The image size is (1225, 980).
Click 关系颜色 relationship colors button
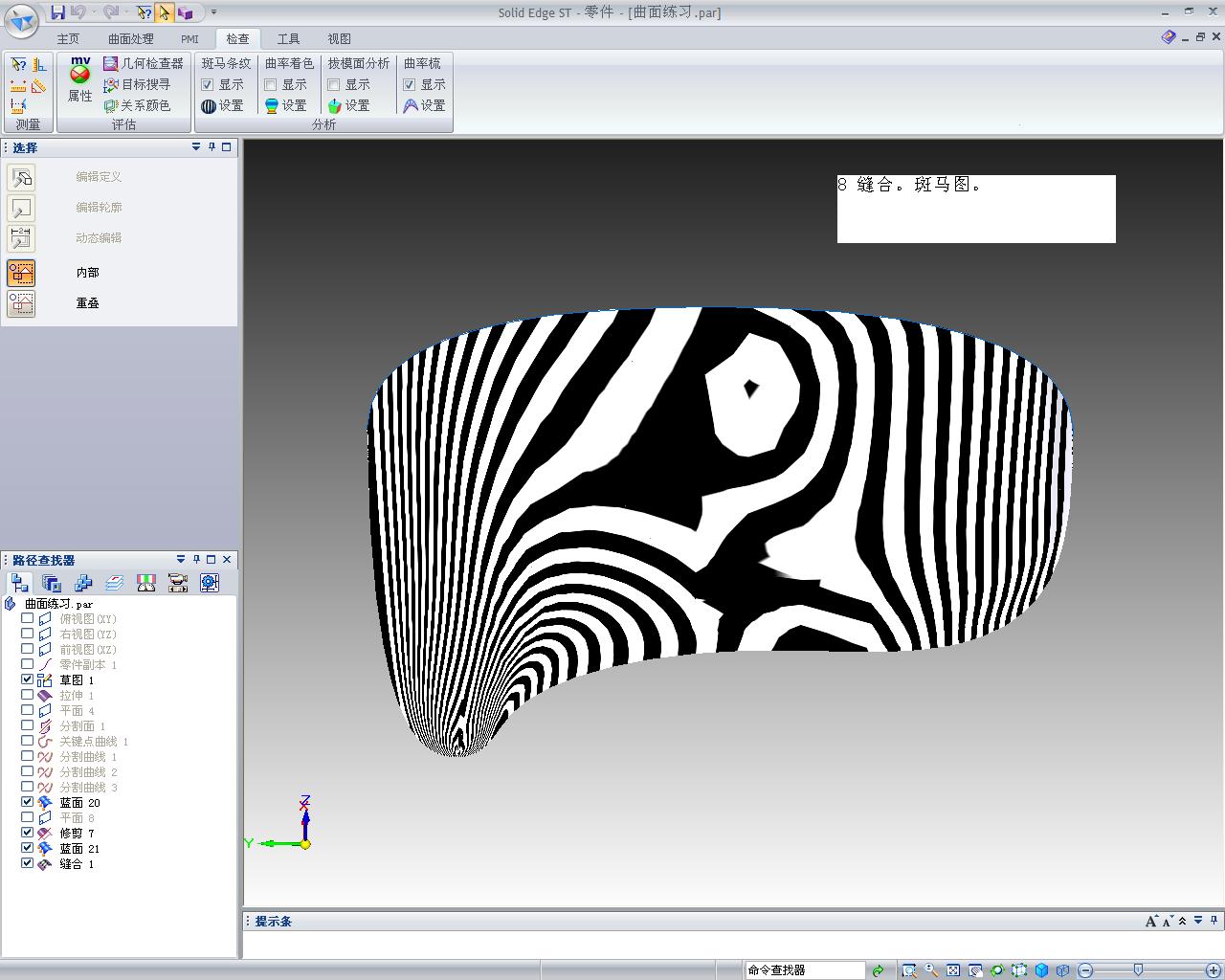pyautogui.click(x=137, y=105)
